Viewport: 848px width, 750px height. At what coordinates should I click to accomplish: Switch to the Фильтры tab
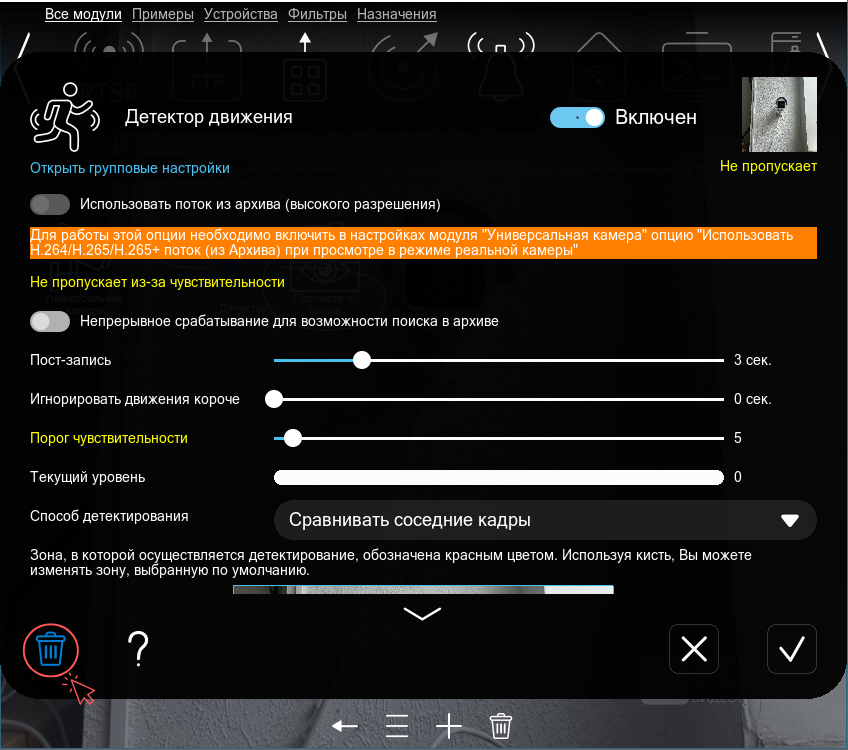pos(317,14)
